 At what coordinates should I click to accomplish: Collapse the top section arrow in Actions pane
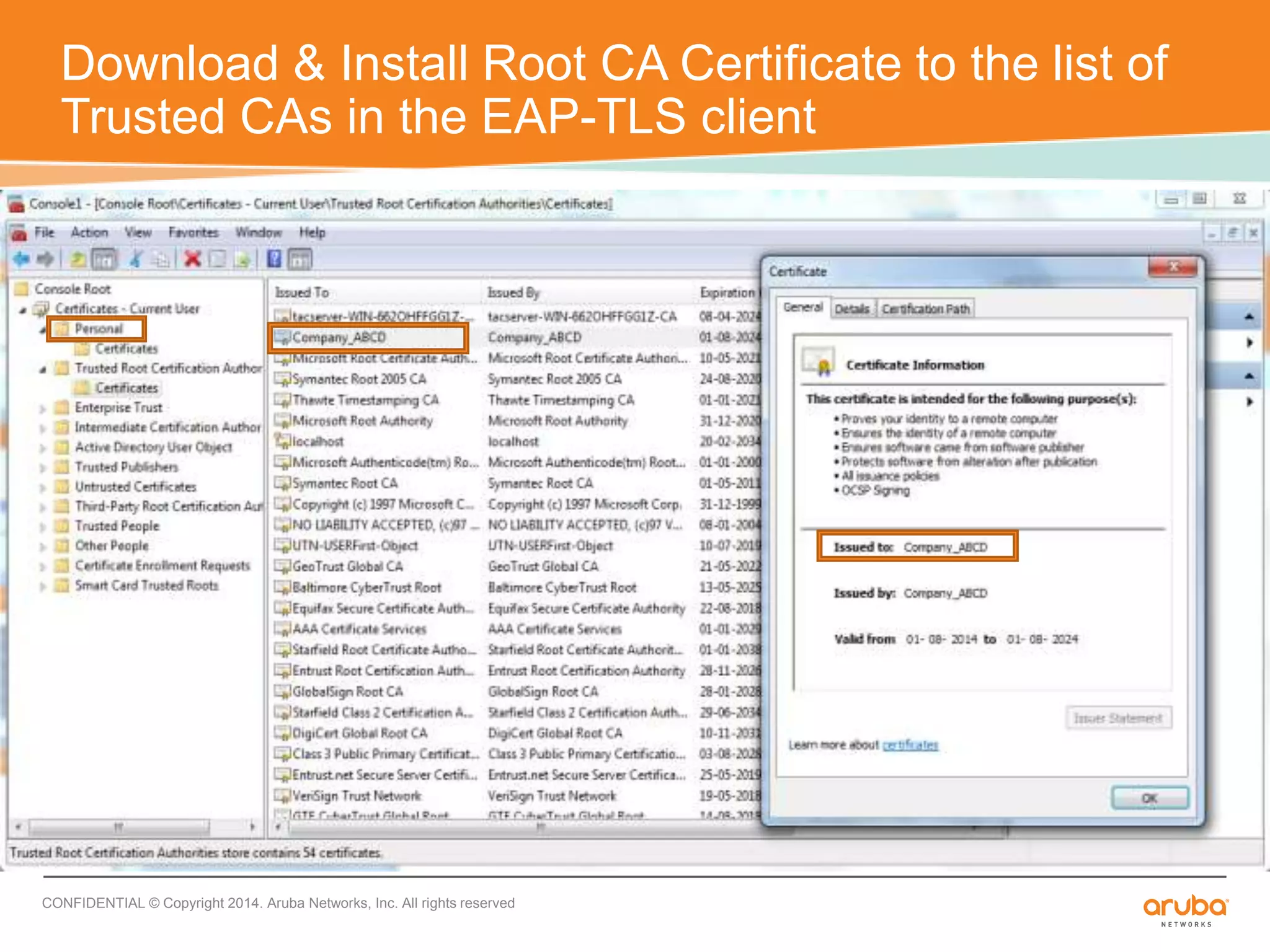point(1248,317)
